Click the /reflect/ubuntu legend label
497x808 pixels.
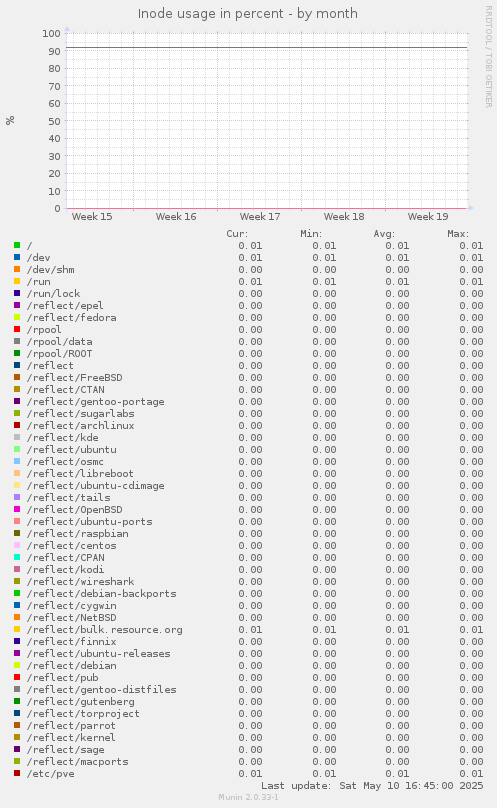click(x=72, y=449)
